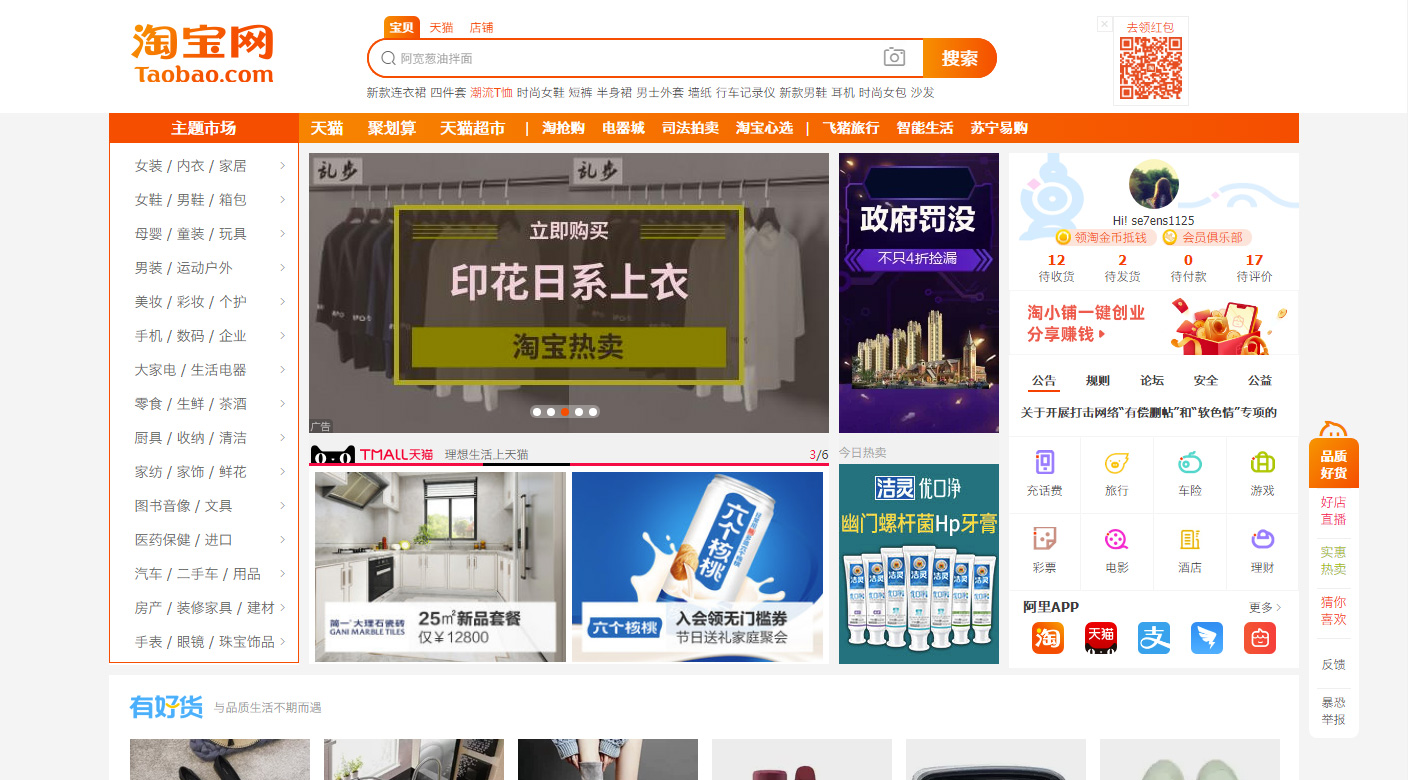
Task: Open the 印花日系上衣 main banner
Action: click(x=569, y=293)
